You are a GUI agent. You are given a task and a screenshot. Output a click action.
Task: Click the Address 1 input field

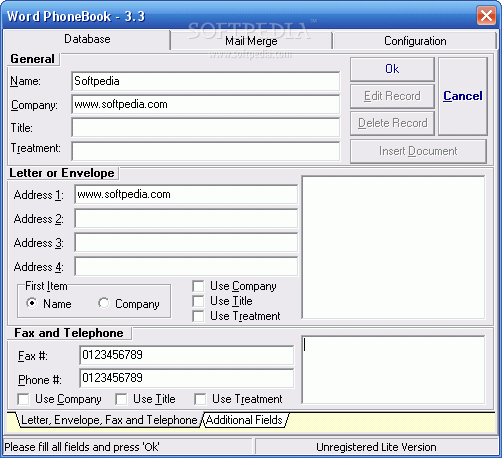point(186,194)
